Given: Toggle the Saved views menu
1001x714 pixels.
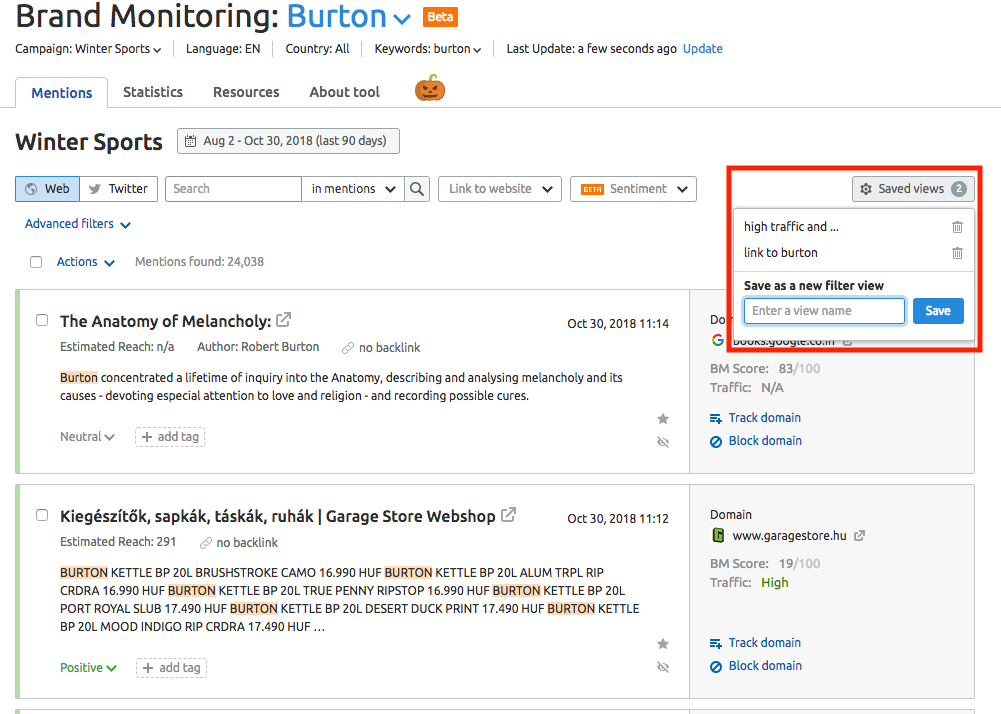Looking at the screenshot, I should (914, 189).
